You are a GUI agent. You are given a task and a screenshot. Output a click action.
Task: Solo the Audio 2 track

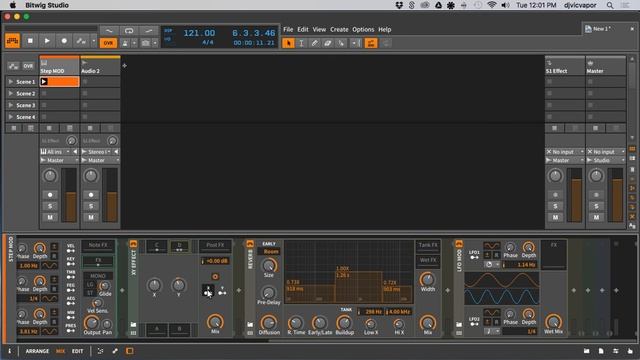point(91,206)
